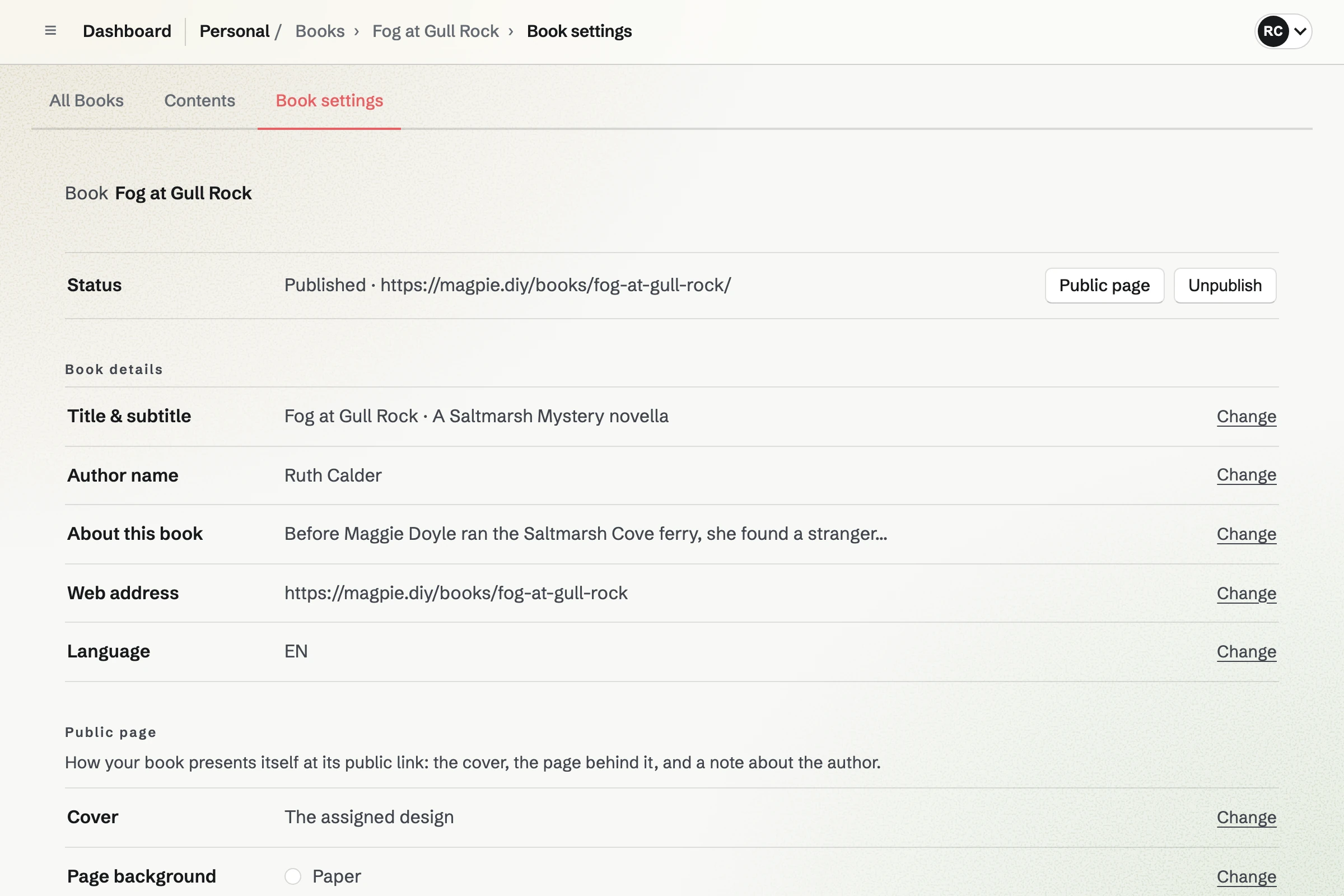The height and width of the screenshot is (896, 1344).
Task: Click the Paper background color swatch
Action: [x=292, y=876]
